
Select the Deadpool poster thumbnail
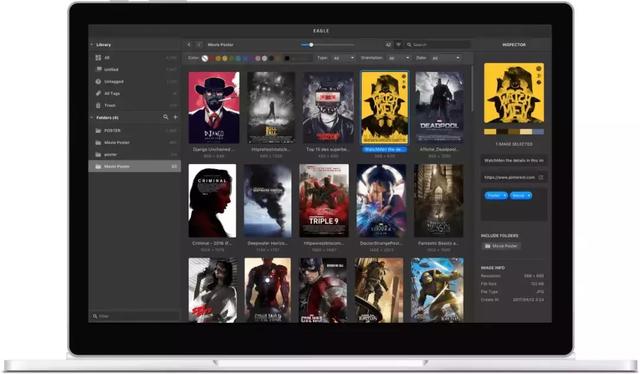tap(439, 107)
